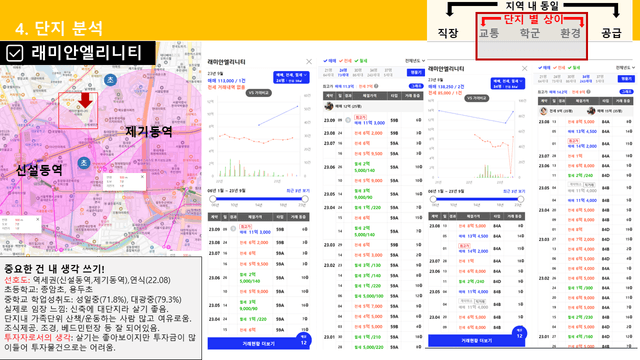Click the blue school marker near 신설동역
The height and width of the screenshot is (360, 640).
[84, 163]
